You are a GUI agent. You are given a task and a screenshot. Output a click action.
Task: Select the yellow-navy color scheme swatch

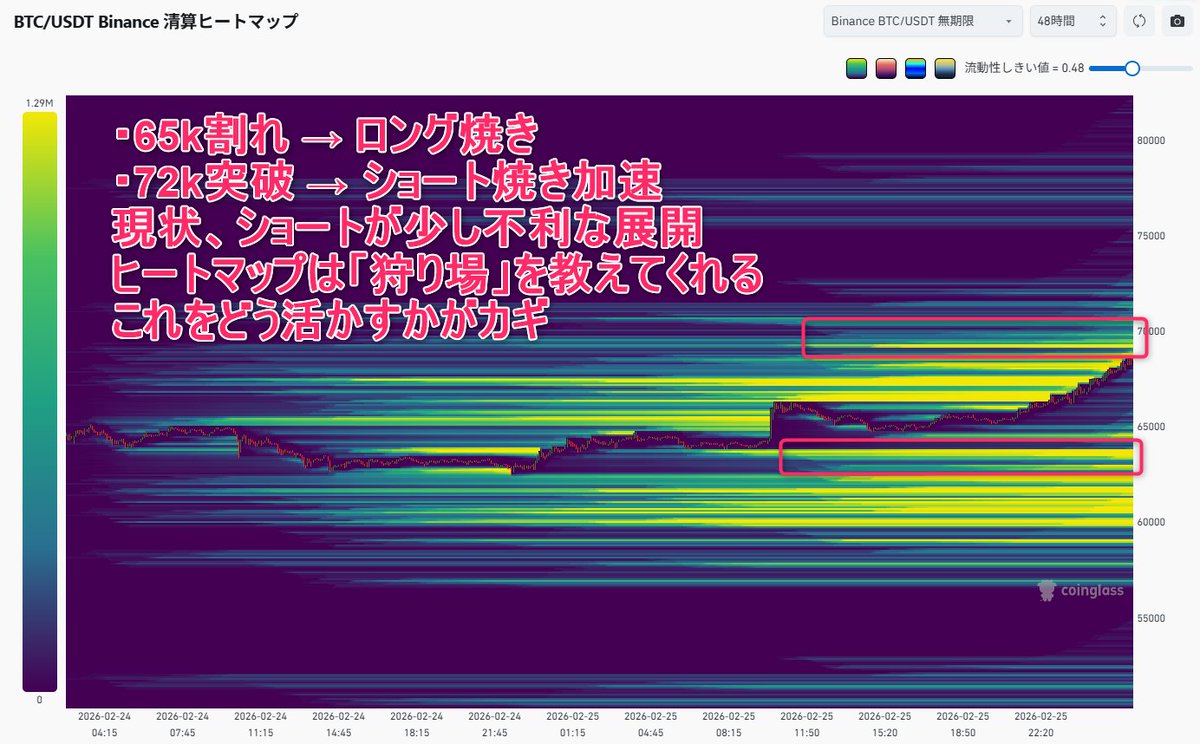pos(944,68)
